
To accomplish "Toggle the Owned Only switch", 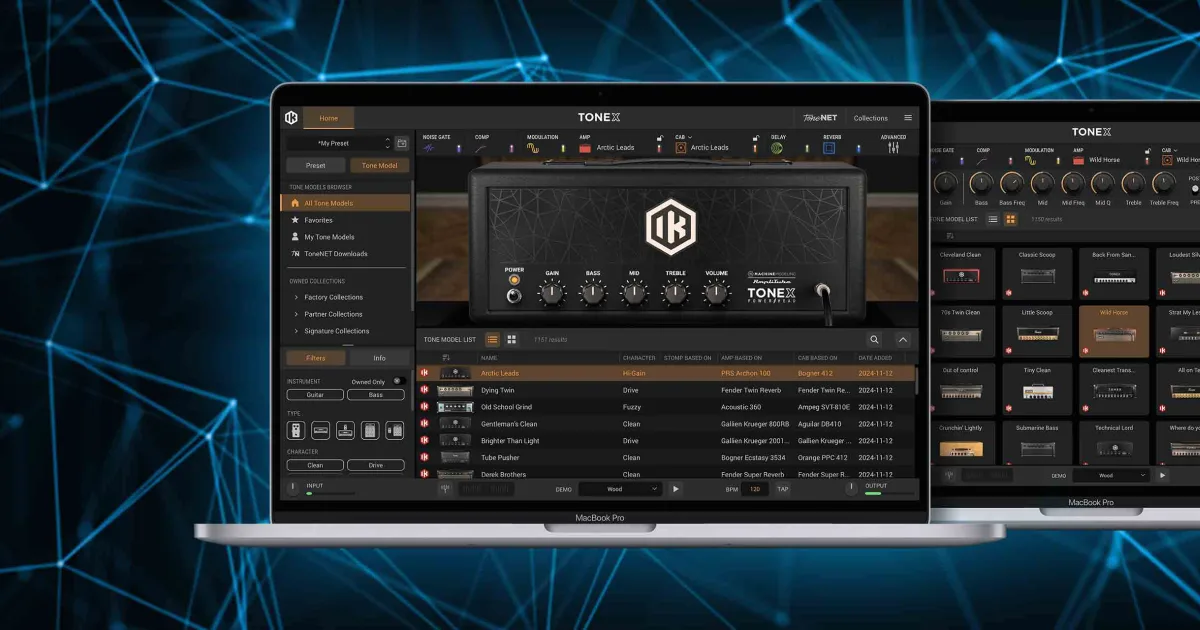I will click(x=397, y=381).
